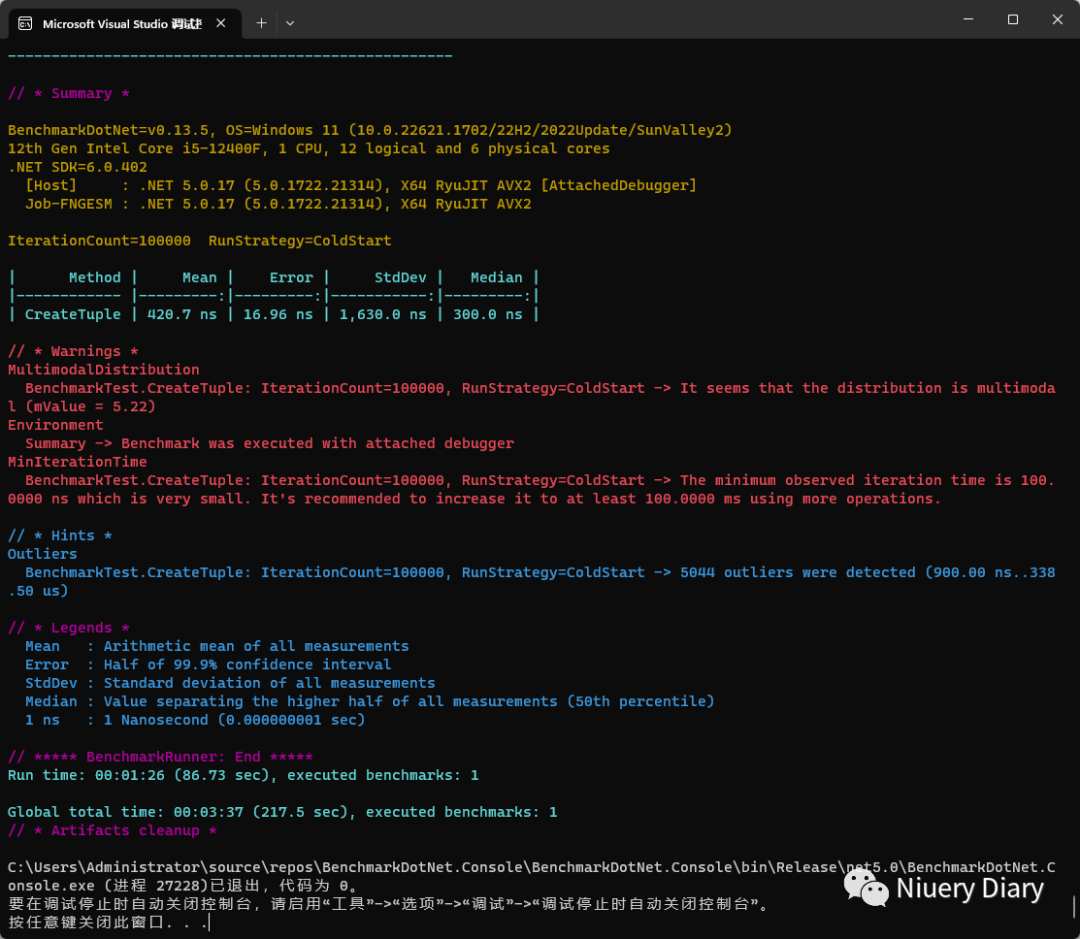This screenshot has width=1080, height=939.
Task: Click the '按任意键关闭此窗口' prompt line
Action: point(108,922)
